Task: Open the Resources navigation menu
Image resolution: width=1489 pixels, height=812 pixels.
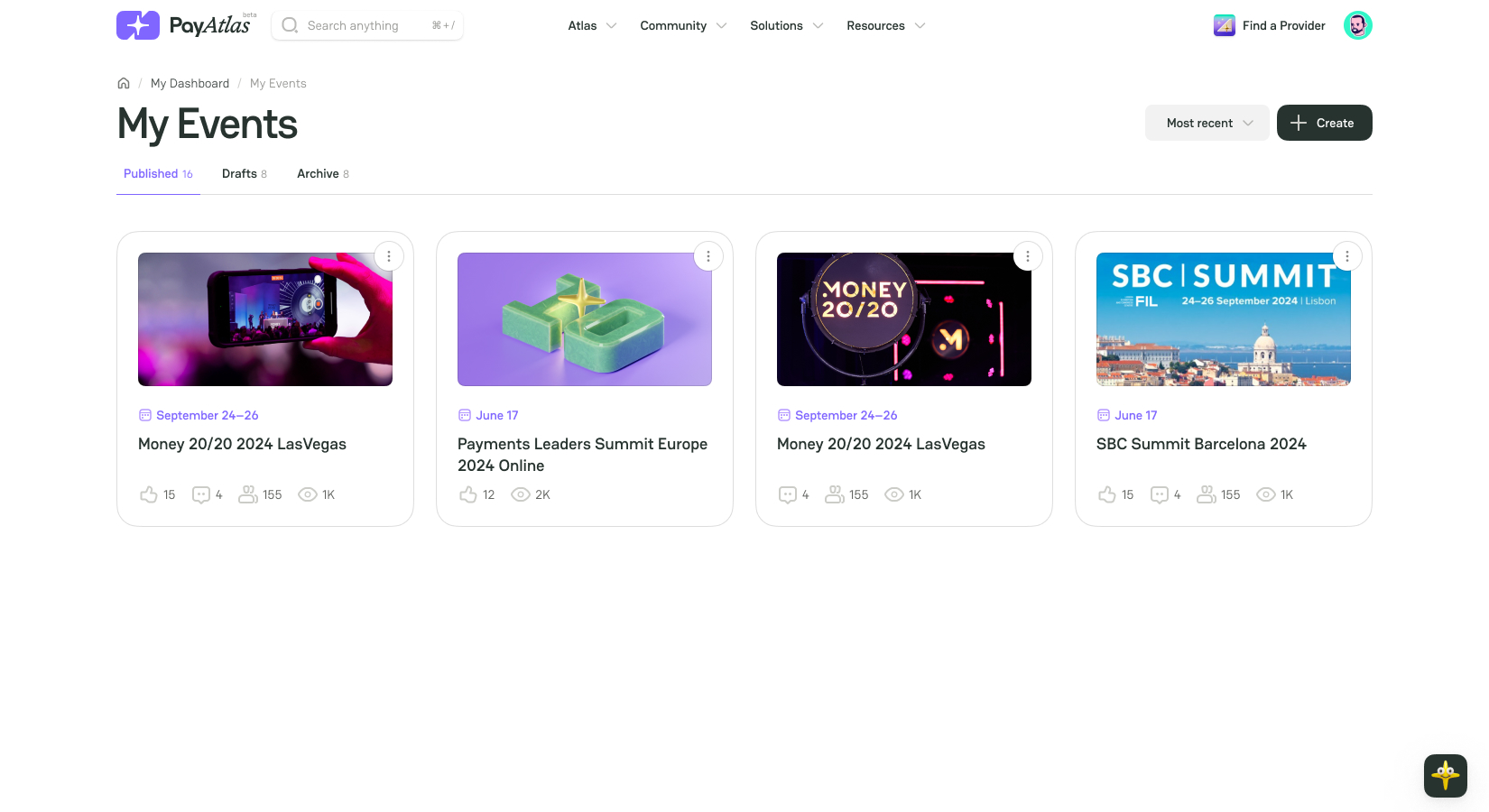Action: 885,25
